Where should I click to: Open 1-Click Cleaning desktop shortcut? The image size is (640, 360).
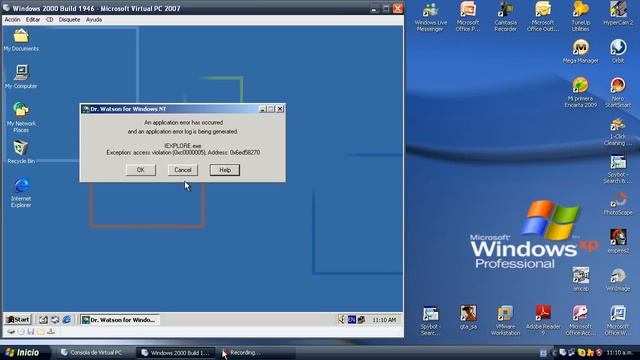[x=618, y=132]
